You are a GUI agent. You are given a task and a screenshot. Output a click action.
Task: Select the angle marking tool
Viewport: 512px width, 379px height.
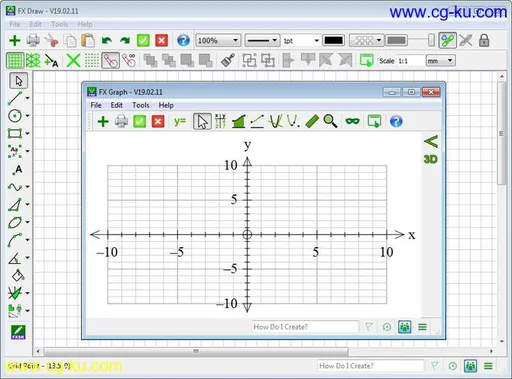(15, 258)
